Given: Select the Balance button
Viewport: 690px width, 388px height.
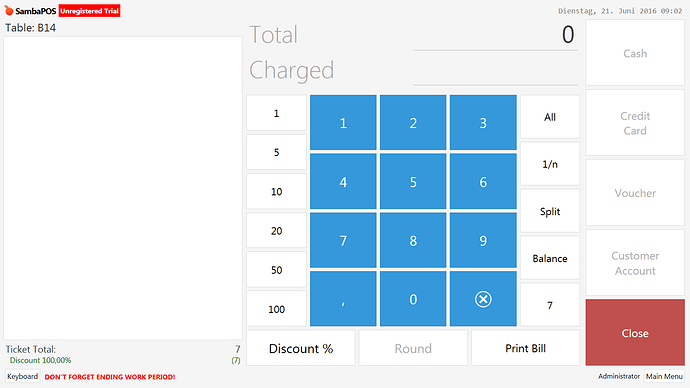Looking at the screenshot, I should (550, 258).
